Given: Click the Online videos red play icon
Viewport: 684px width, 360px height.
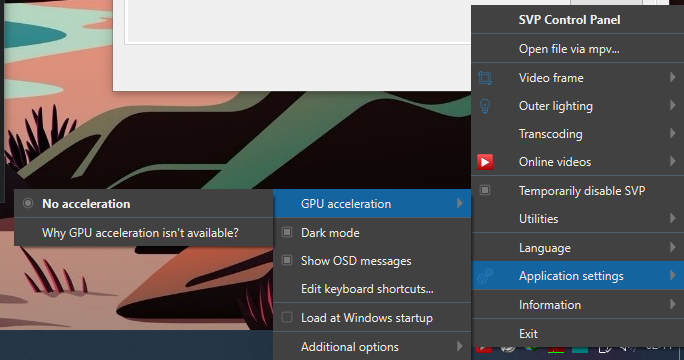Looking at the screenshot, I should tap(485, 162).
